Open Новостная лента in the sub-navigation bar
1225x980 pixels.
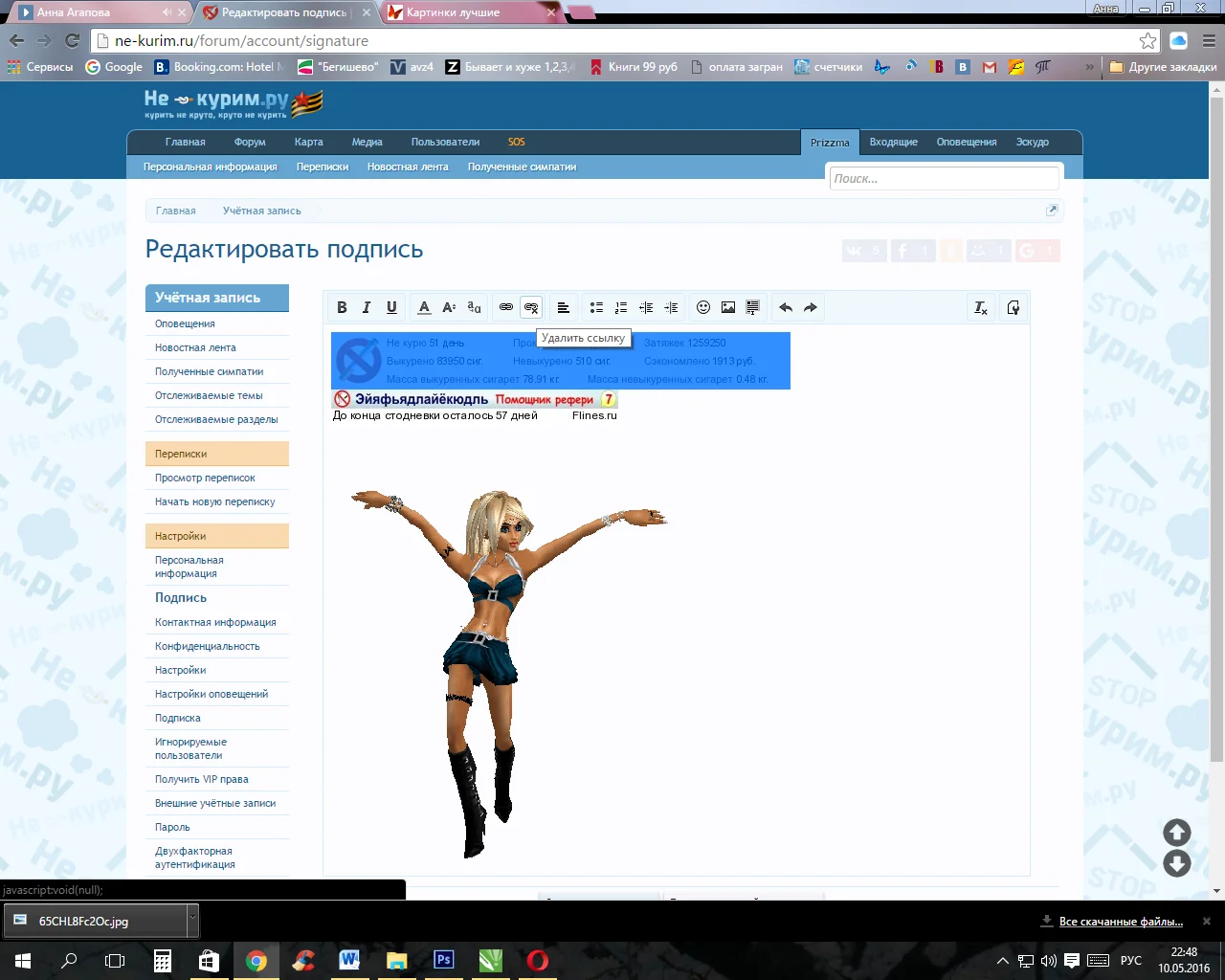point(408,167)
